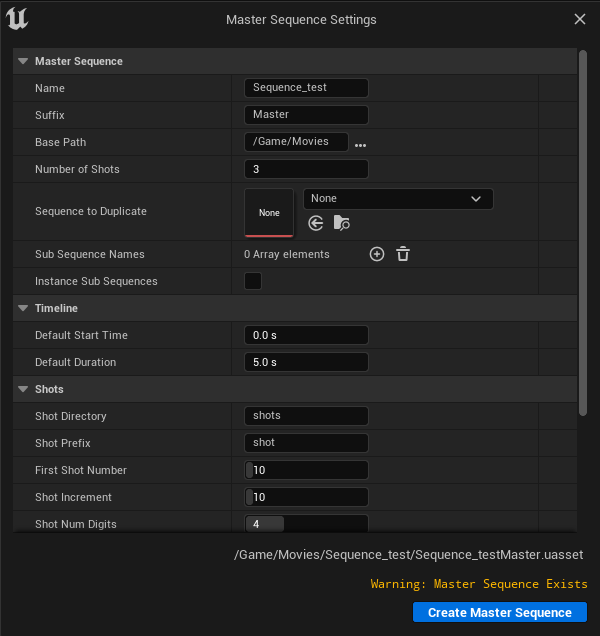
Task: Open the Sequence to Duplicate None dropdown
Action: pos(398,199)
